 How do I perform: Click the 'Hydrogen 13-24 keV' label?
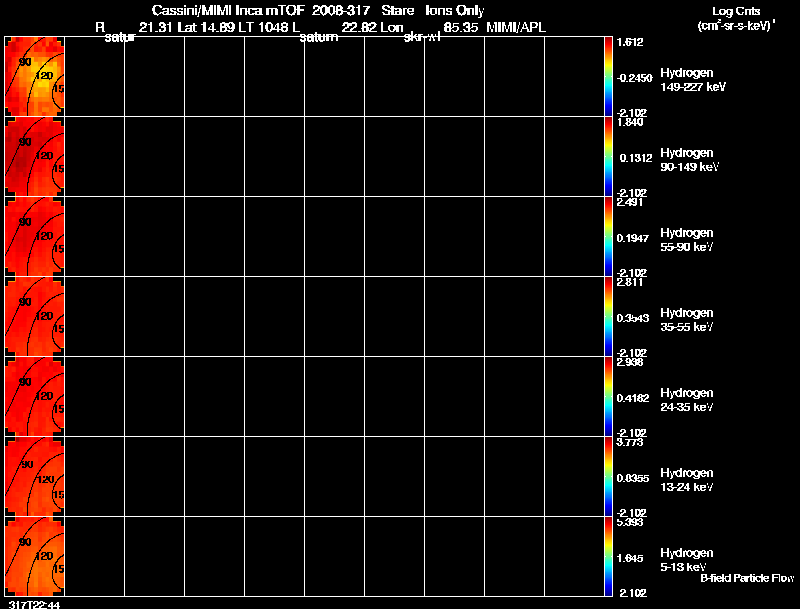point(687,480)
